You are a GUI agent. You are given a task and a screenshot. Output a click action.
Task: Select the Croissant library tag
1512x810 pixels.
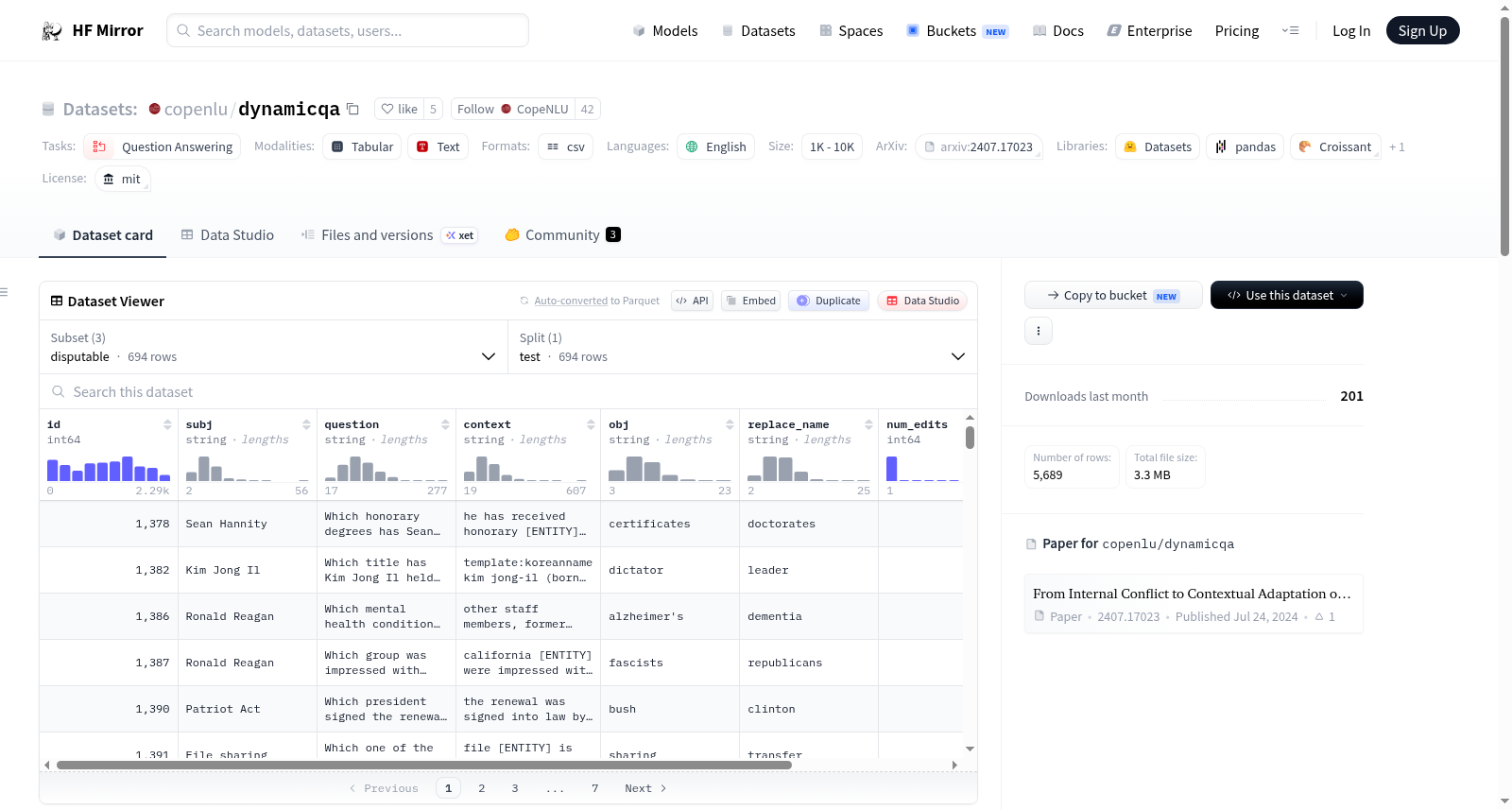point(1335,146)
